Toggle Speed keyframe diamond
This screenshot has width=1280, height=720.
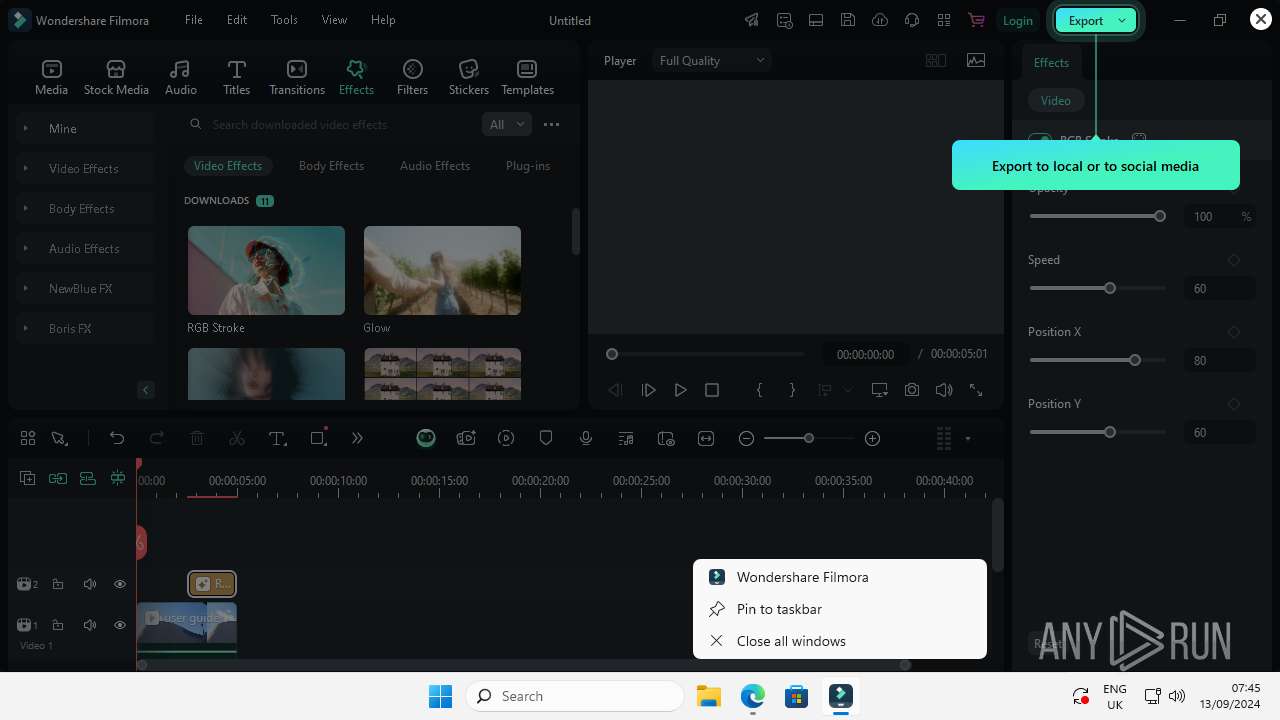click(x=1234, y=260)
